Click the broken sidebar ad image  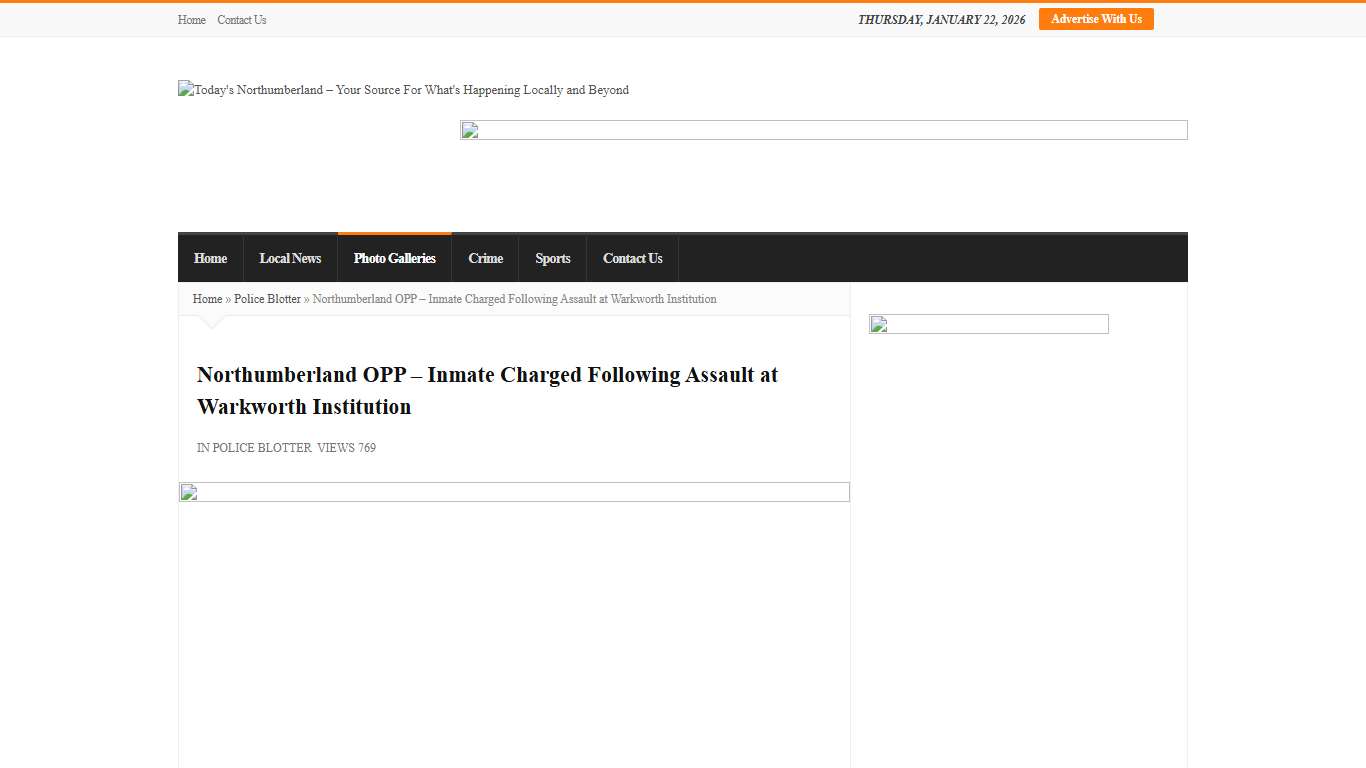988,324
